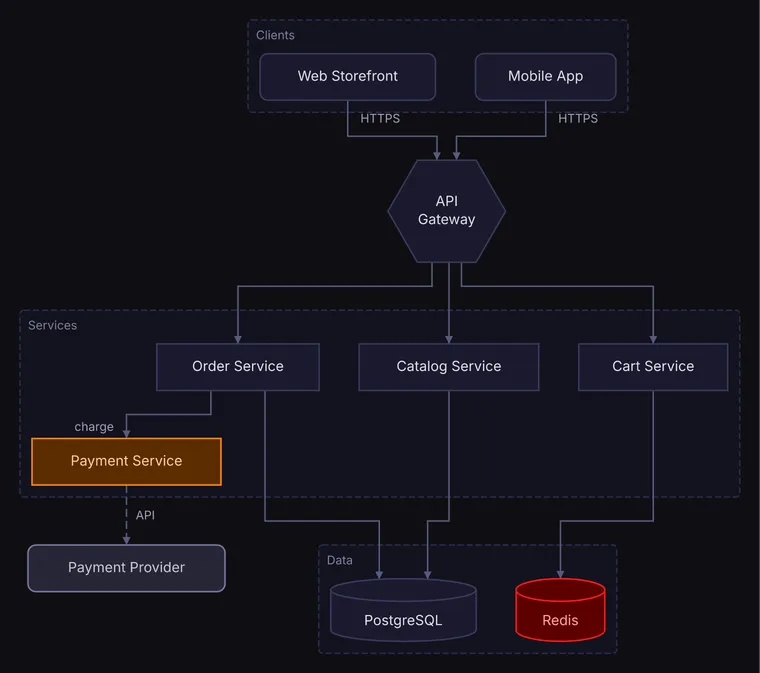The width and height of the screenshot is (760, 673).
Task: Click the charge edge label
Action: 94,427
